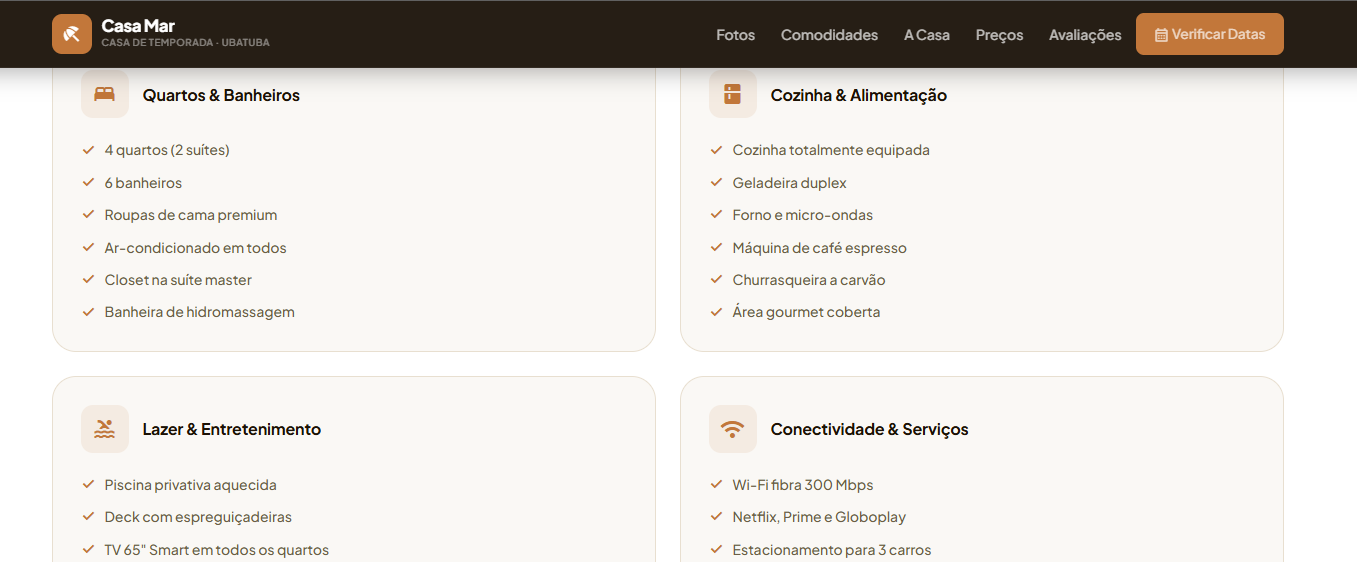Click the Wi-Fi icon for Conectividade & Serviços
1357x562 pixels.
[x=733, y=429]
